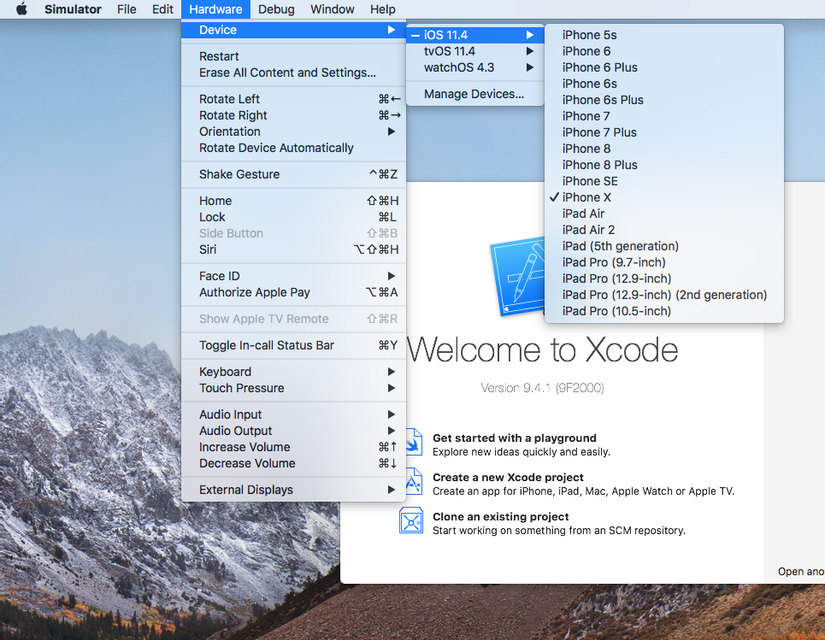Expand the Orientation submenu
This screenshot has height=640, width=825.
point(294,132)
